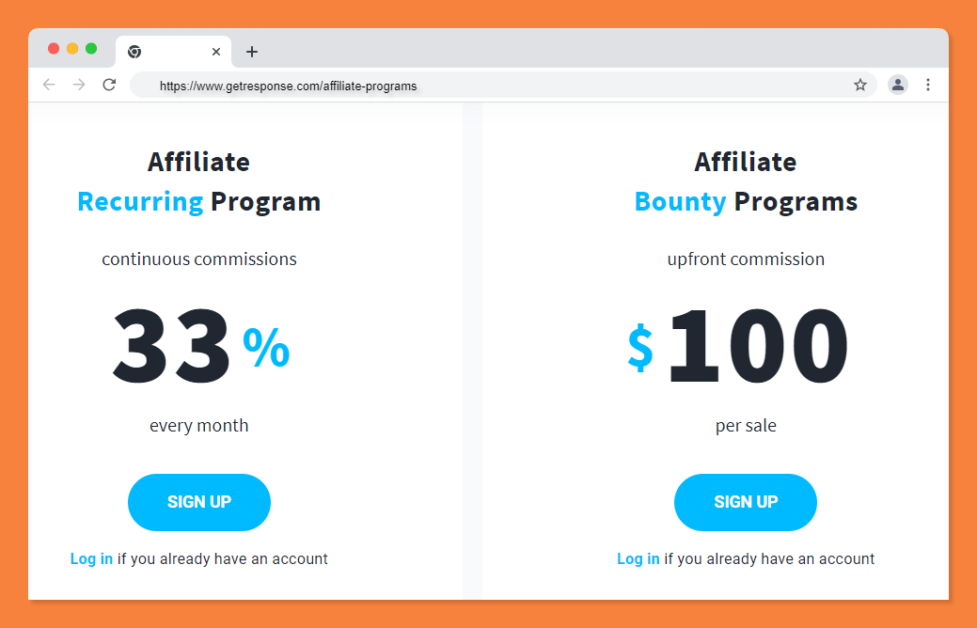Reload the page with refresh icon

pyautogui.click(x=110, y=85)
